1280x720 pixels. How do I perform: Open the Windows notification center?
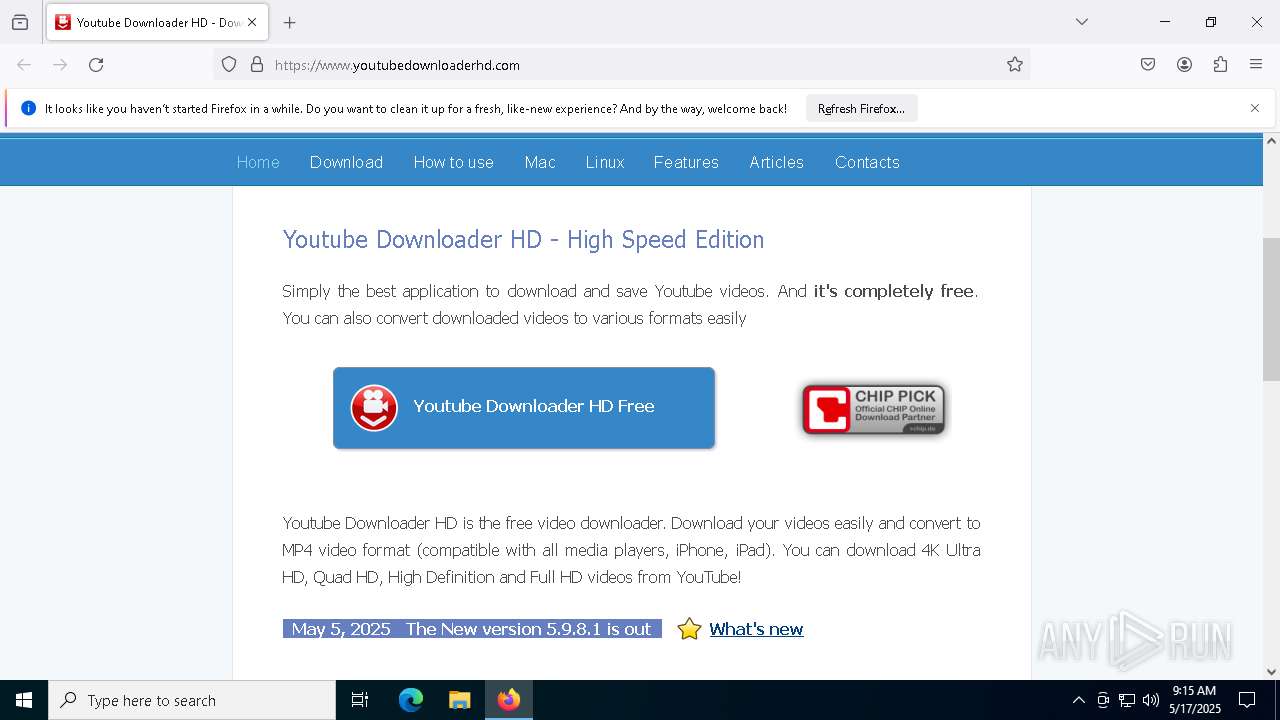[x=1248, y=700]
